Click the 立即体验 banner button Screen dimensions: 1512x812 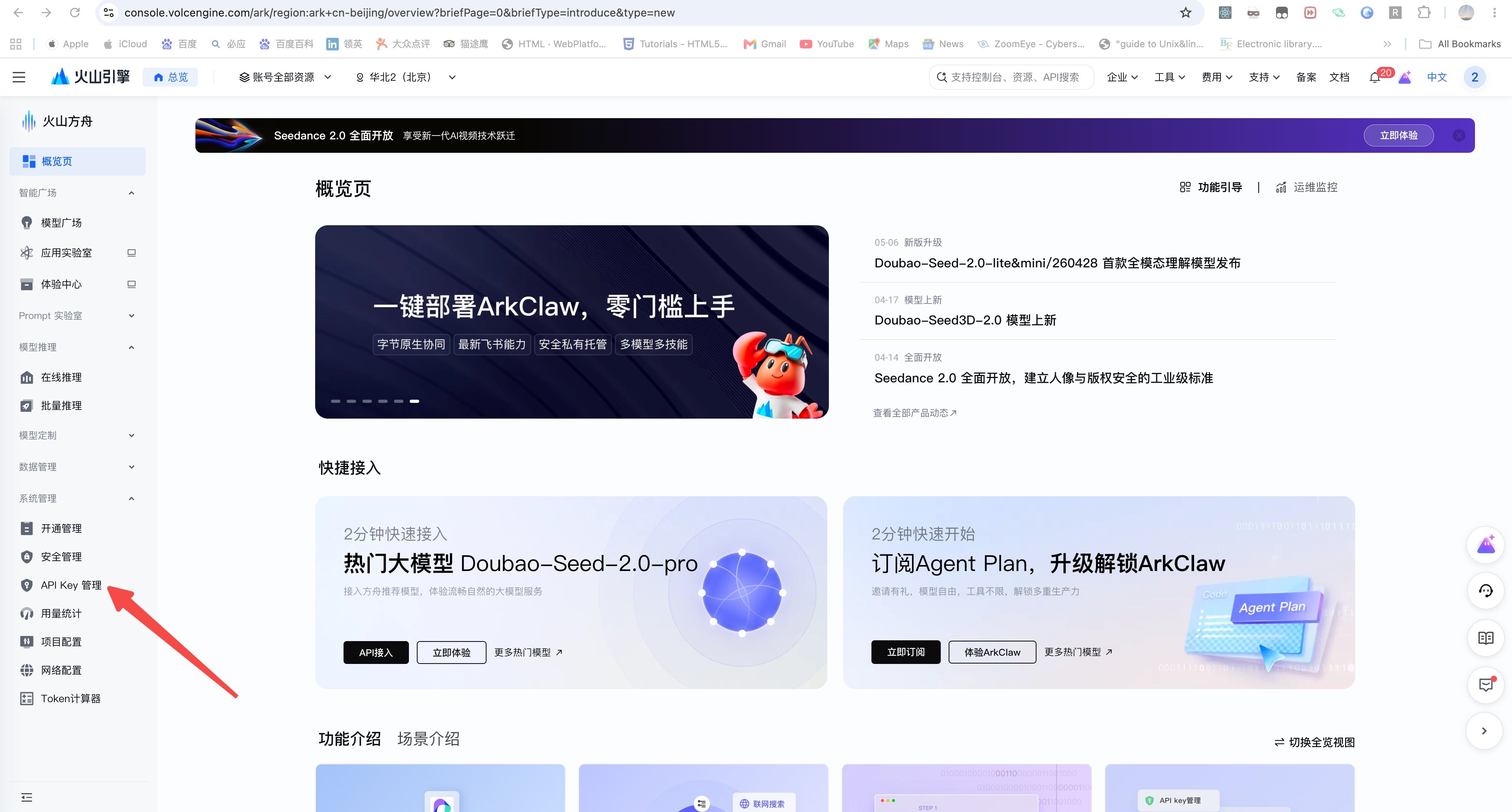[1398, 135]
